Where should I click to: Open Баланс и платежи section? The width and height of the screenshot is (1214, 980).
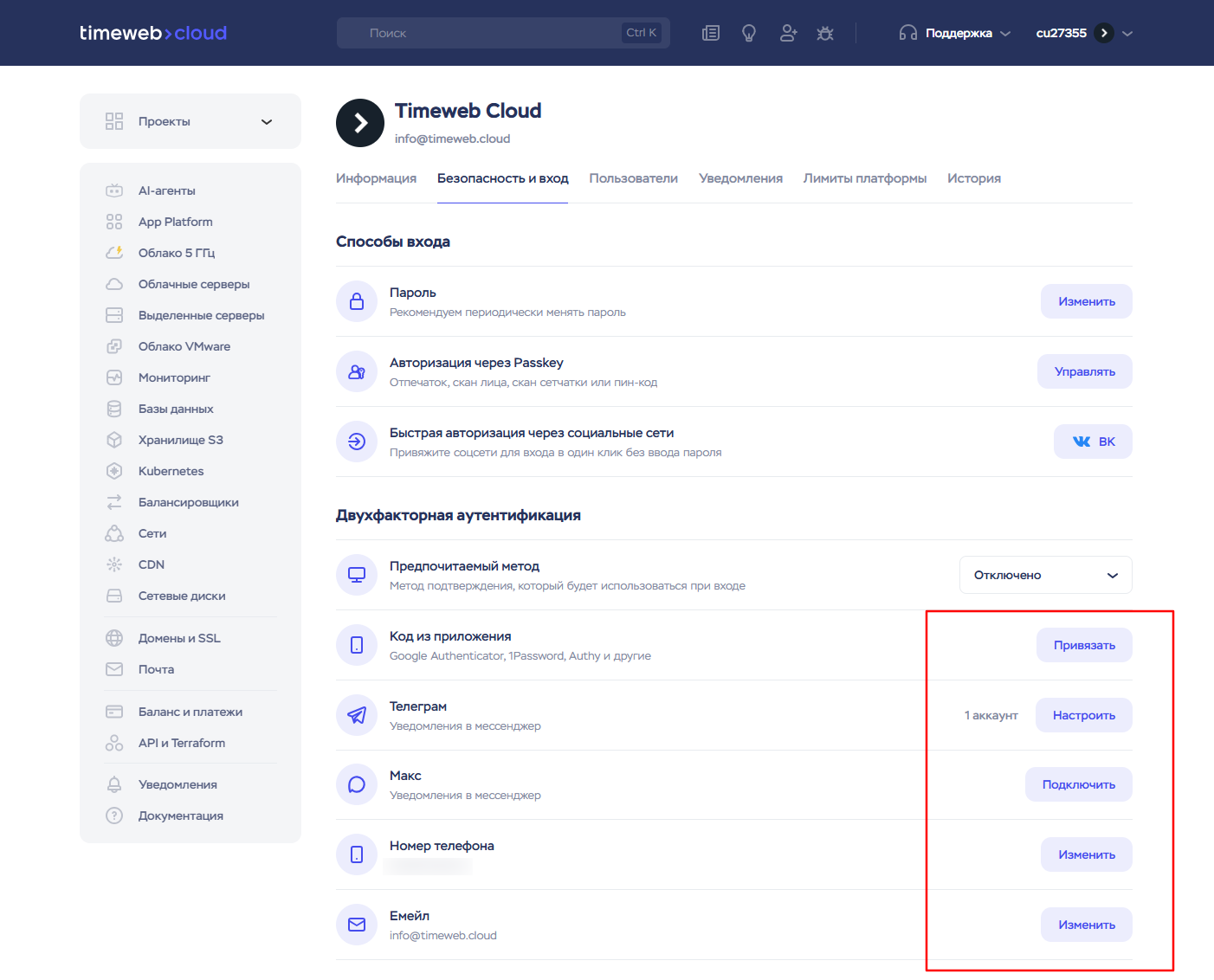pos(190,712)
